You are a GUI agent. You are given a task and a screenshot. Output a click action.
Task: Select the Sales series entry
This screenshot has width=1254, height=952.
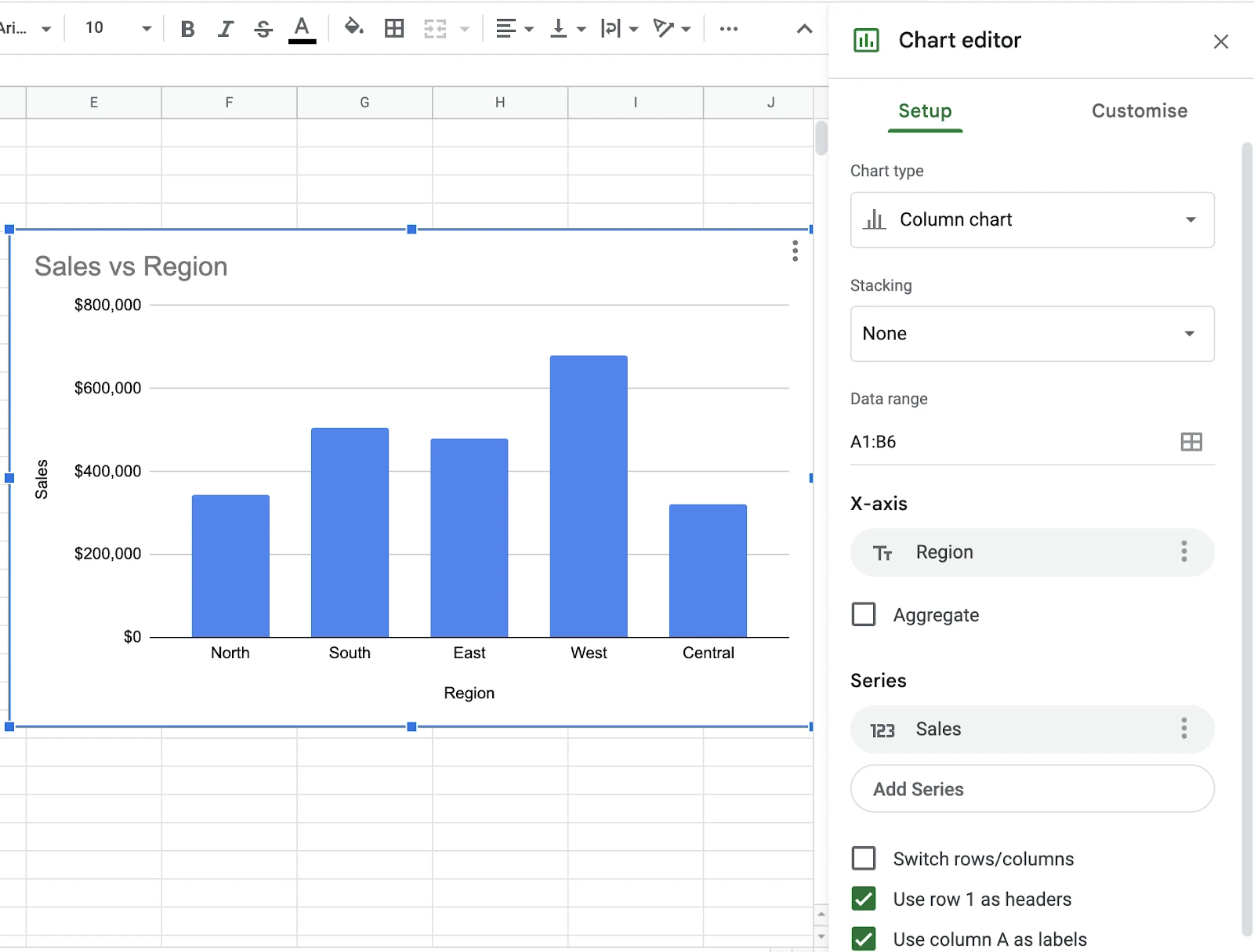point(1032,729)
